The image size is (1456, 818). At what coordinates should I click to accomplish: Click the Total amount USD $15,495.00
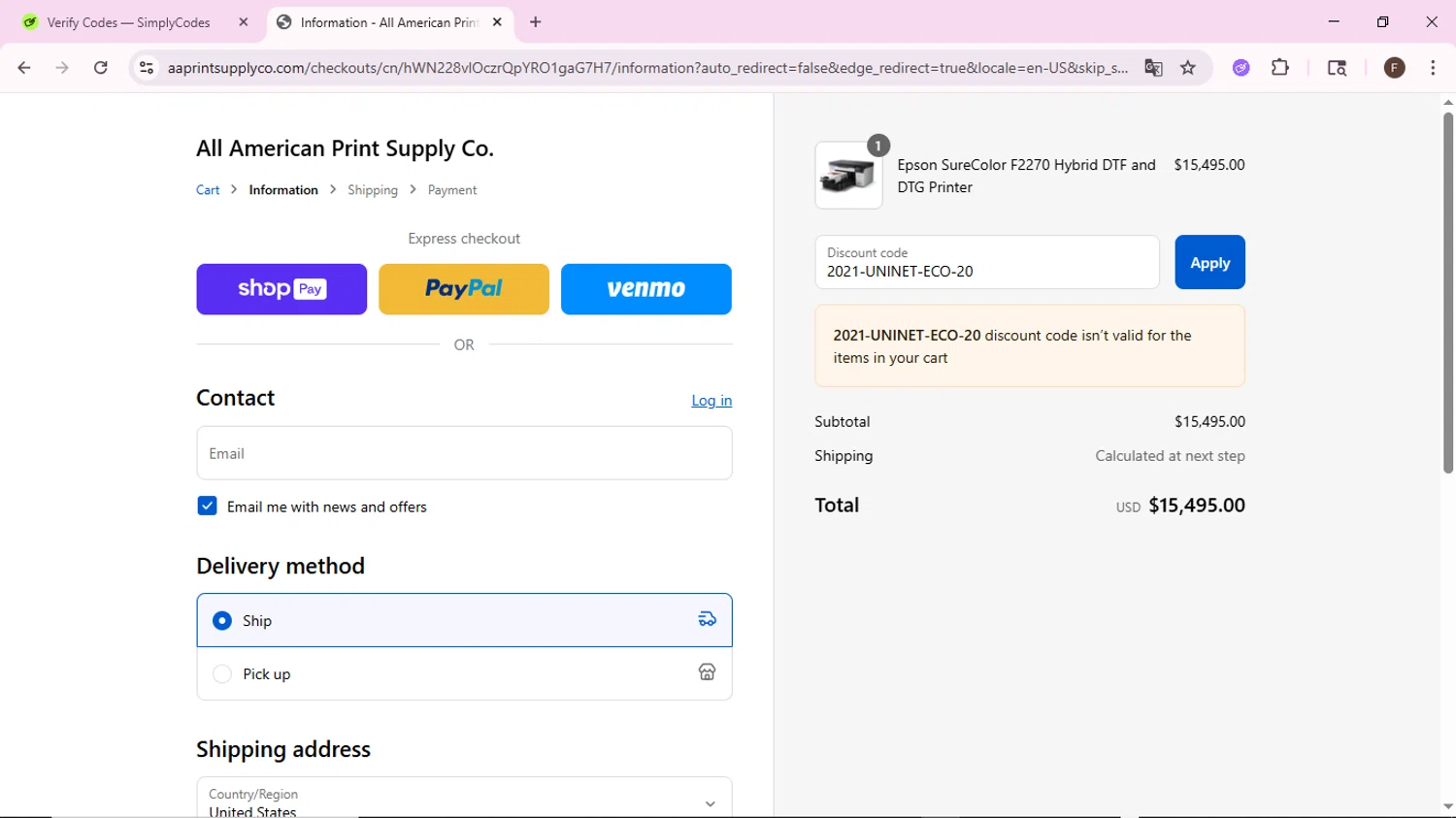1180,506
